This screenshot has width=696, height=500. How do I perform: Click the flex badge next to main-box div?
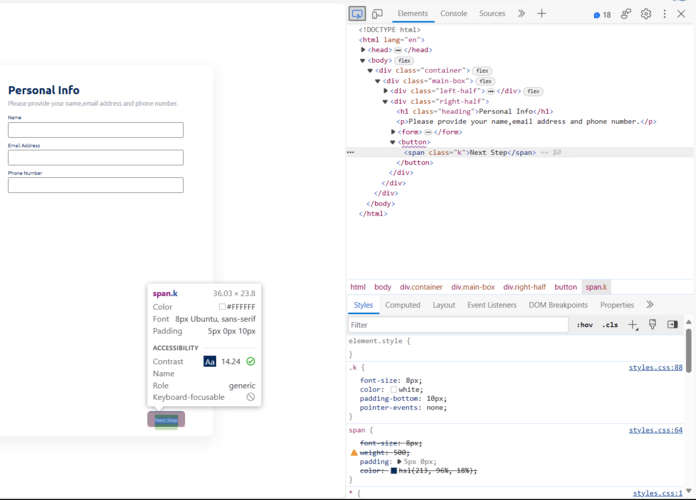(486, 81)
